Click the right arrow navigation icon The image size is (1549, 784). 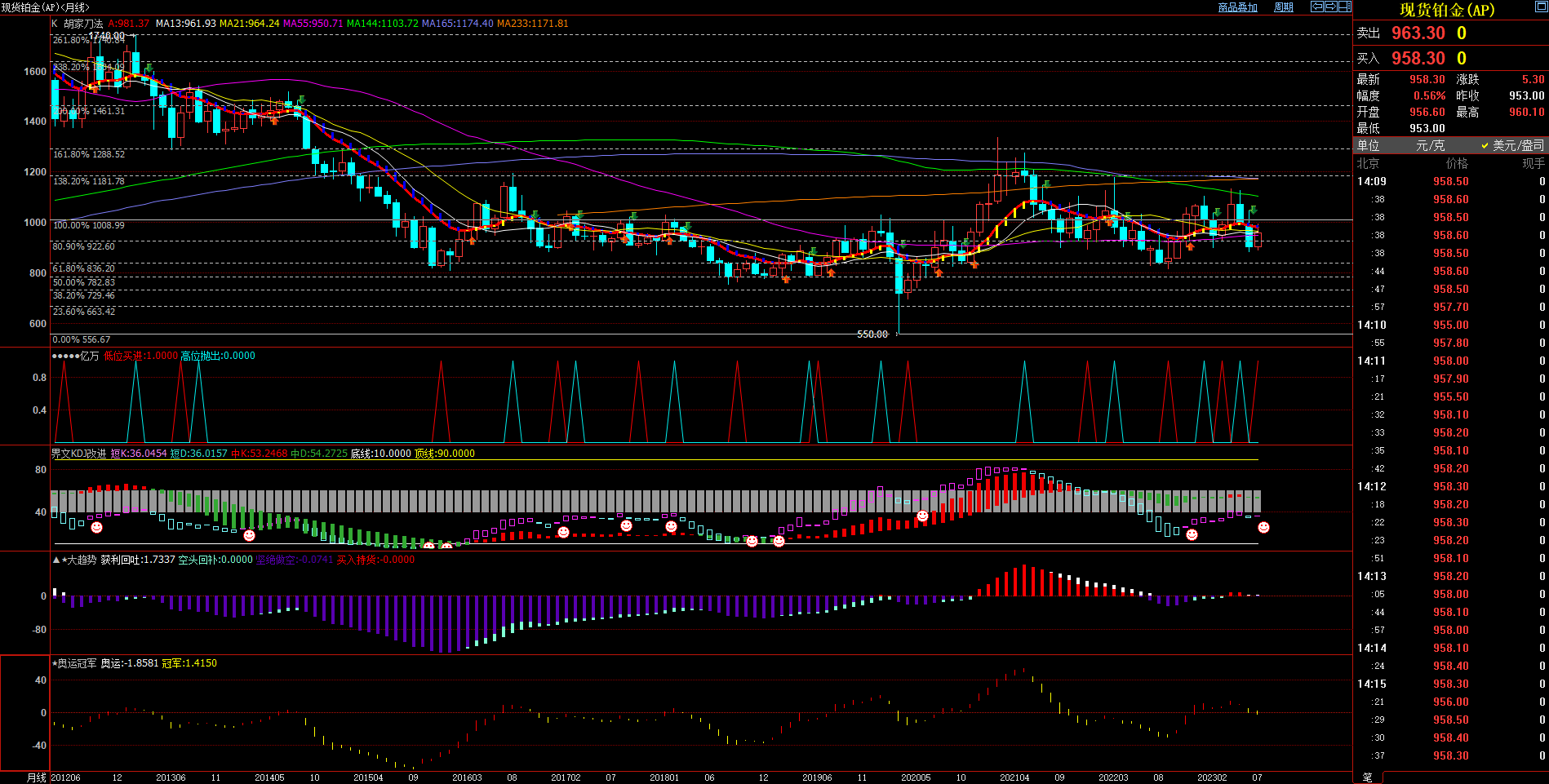pos(1330,7)
